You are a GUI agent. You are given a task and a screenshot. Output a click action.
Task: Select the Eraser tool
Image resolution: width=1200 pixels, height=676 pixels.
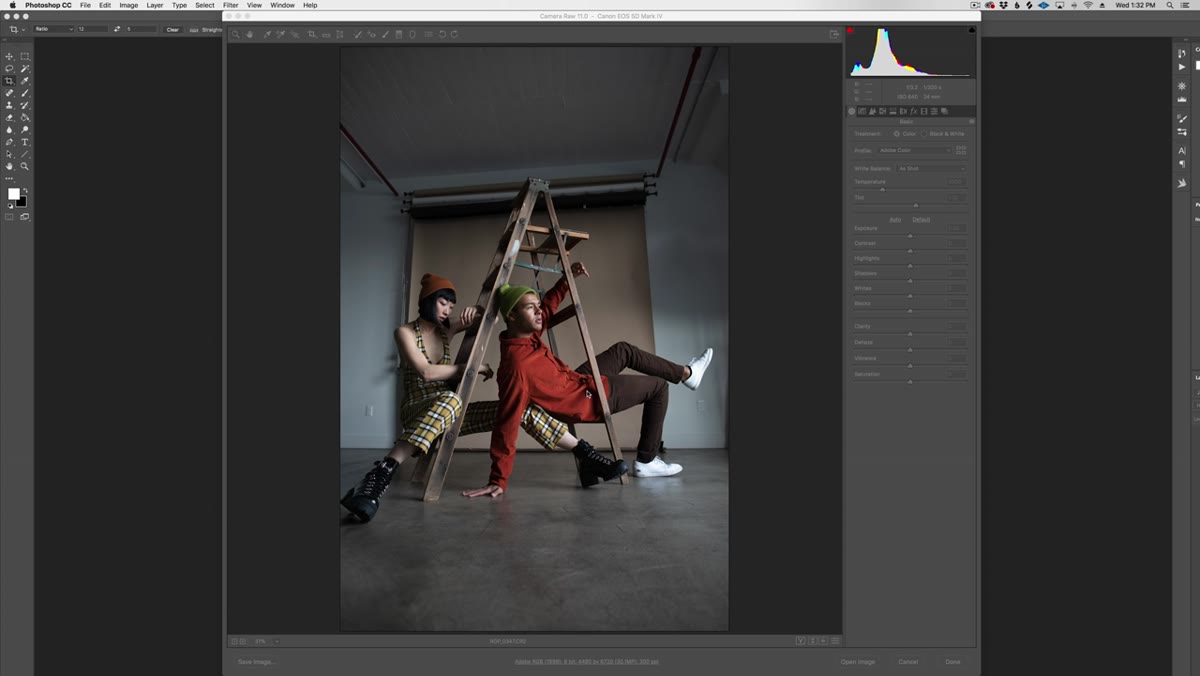(10, 117)
